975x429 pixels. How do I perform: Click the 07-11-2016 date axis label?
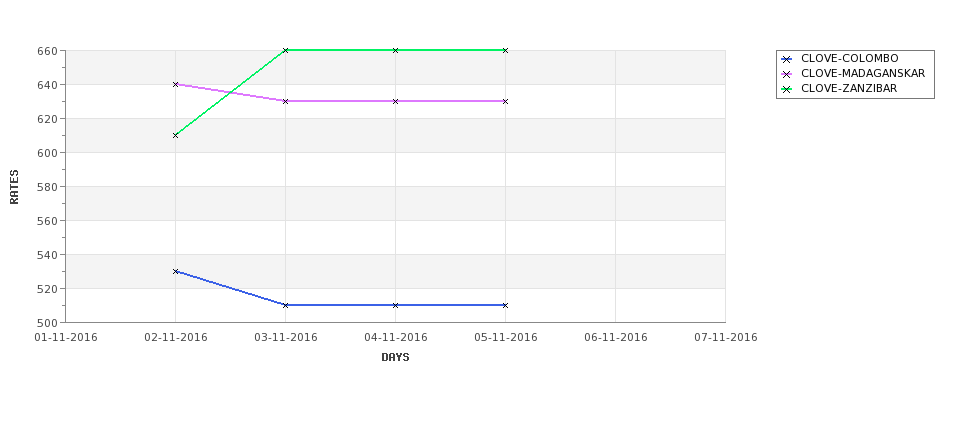[x=726, y=338]
